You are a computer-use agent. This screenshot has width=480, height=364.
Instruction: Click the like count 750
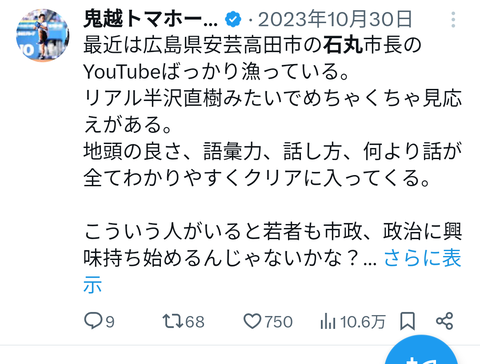click(x=279, y=322)
